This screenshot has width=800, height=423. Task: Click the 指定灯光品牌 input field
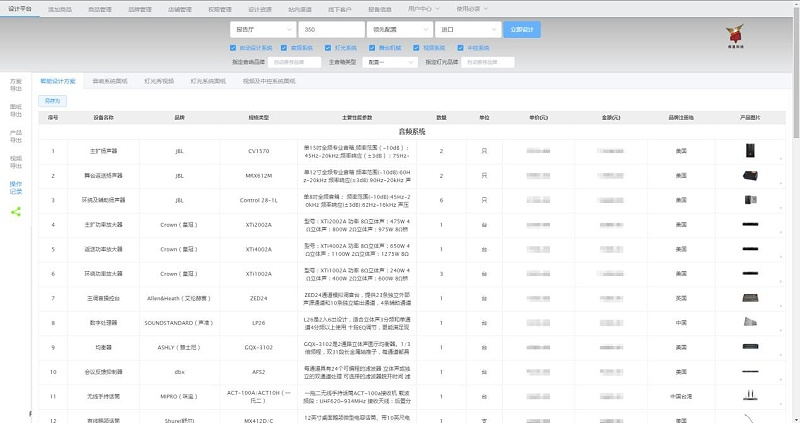coord(488,62)
